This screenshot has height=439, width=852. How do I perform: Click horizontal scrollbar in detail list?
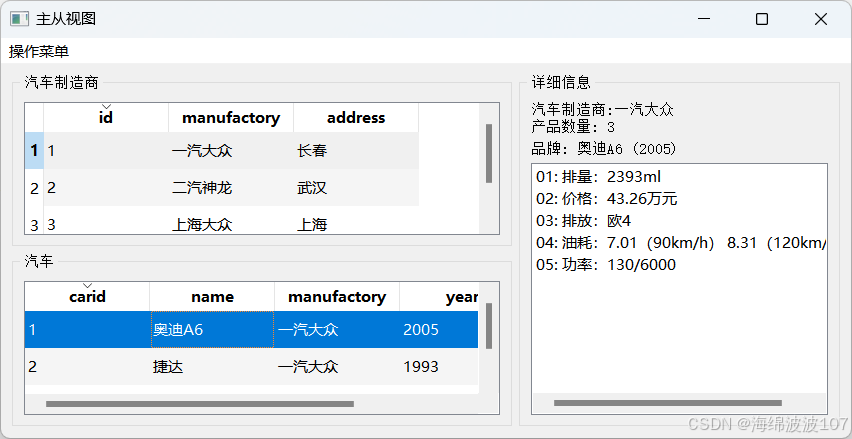[x=668, y=403]
